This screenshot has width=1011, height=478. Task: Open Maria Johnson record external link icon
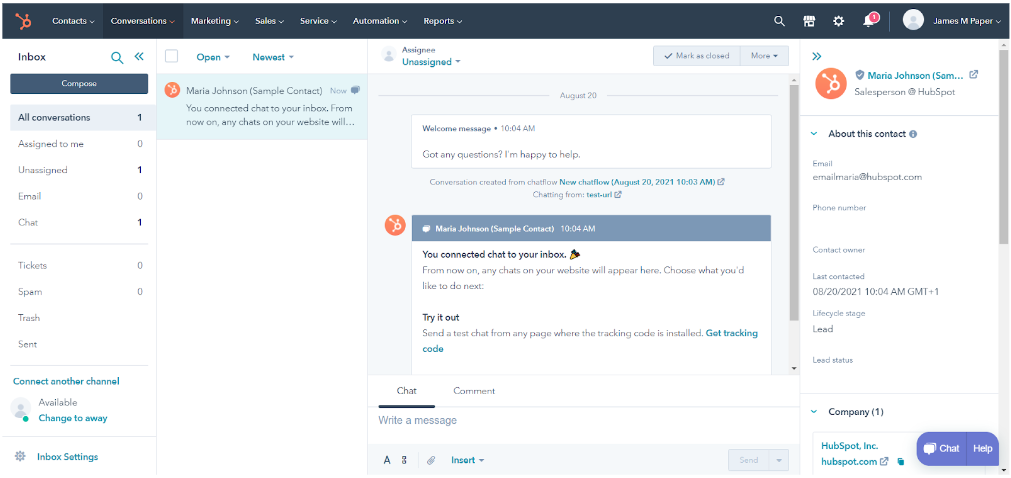pos(974,75)
